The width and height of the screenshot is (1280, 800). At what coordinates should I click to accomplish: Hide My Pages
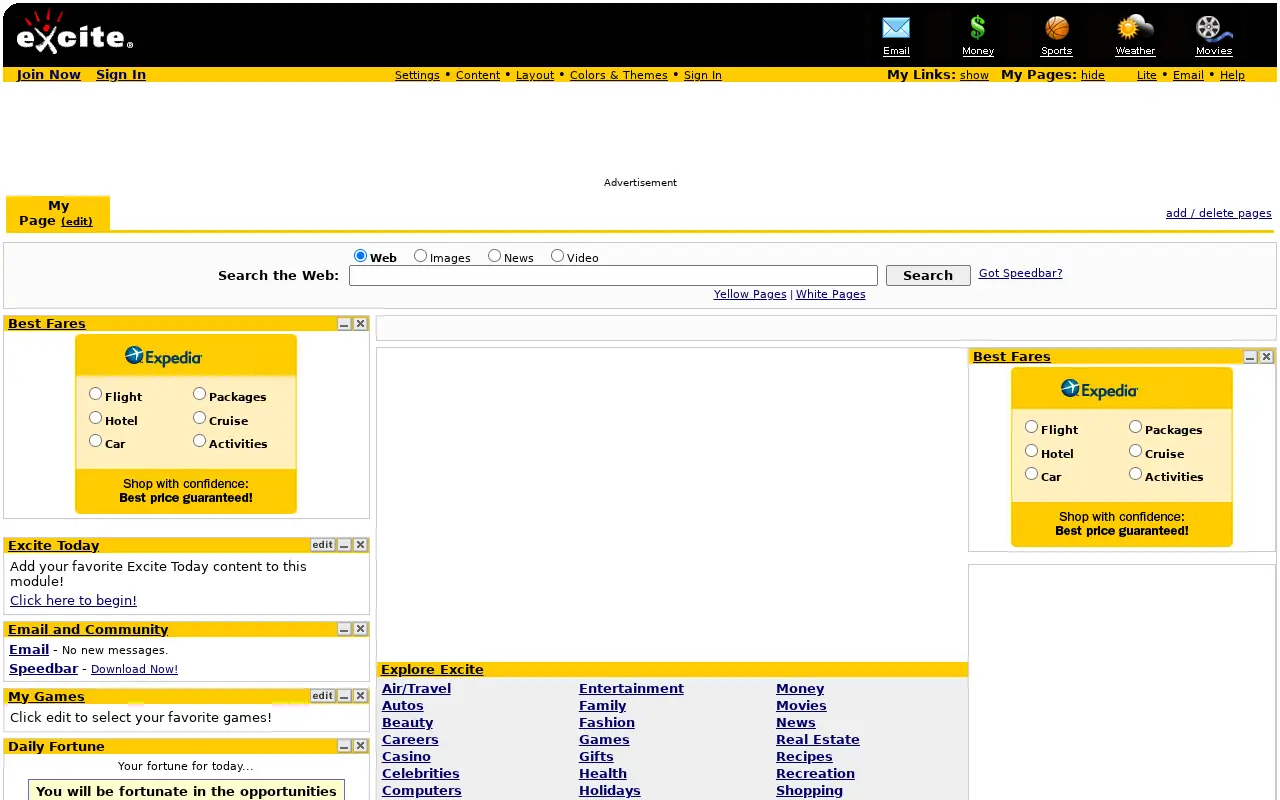pyautogui.click(x=1093, y=75)
